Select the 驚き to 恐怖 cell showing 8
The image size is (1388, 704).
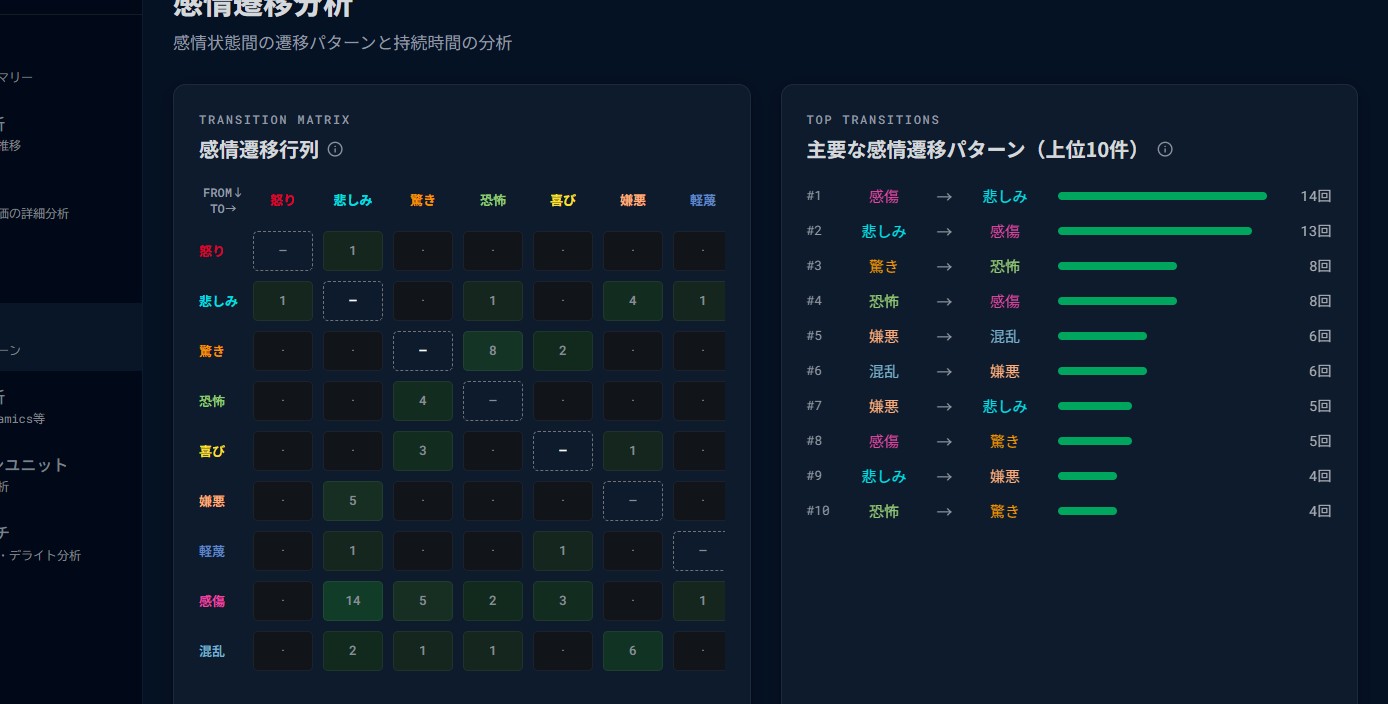[x=493, y=351]
